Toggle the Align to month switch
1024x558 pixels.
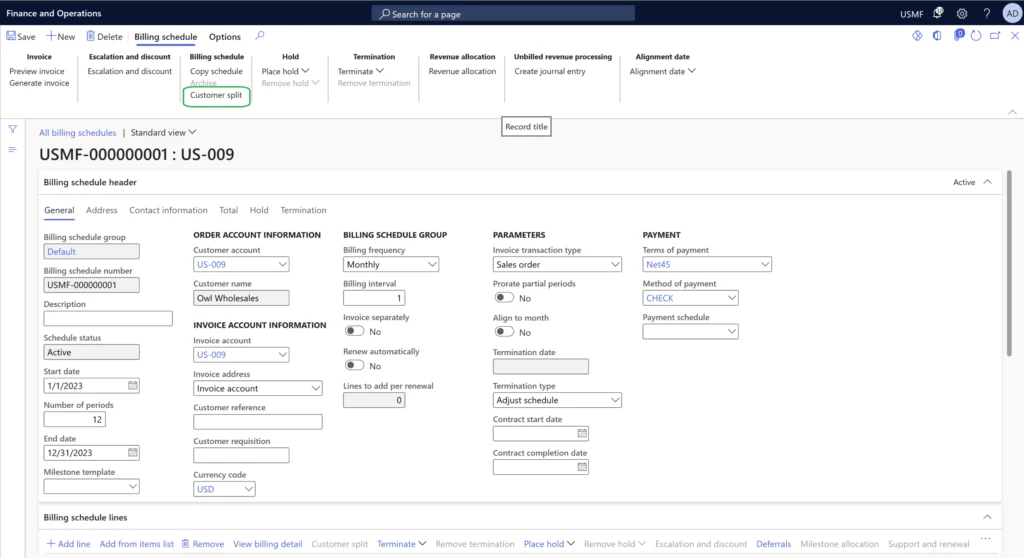click(x=504, y=332)
